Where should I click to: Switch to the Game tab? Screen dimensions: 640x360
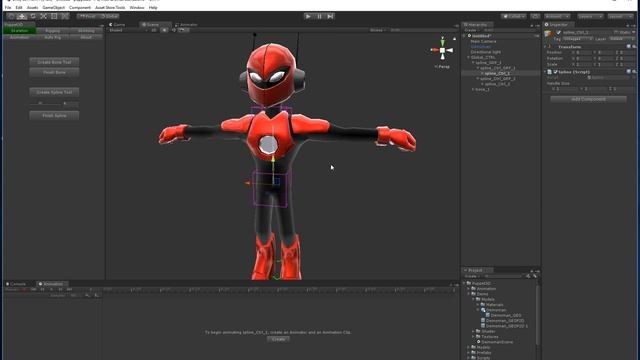(x=117, y=24)
